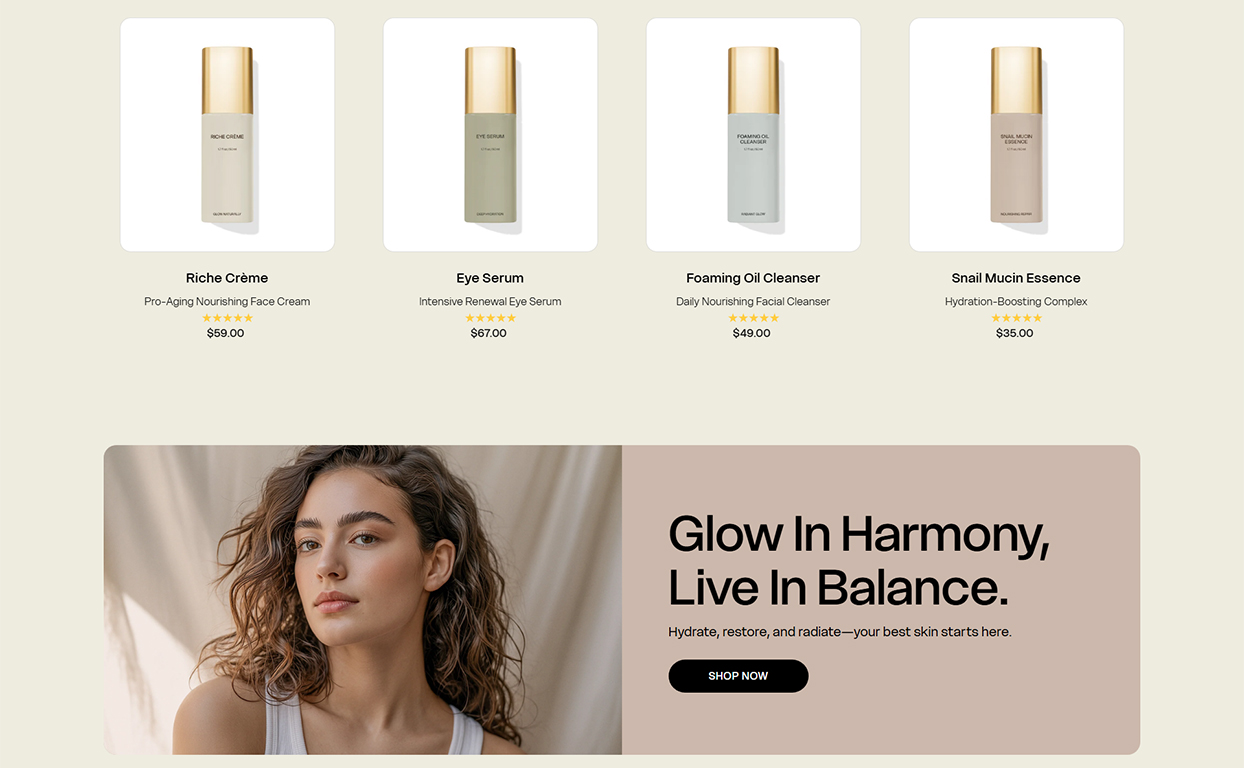Click the SHOP NOW button
The height and width of the screenshot is (768, 1244).
(738, 676)
